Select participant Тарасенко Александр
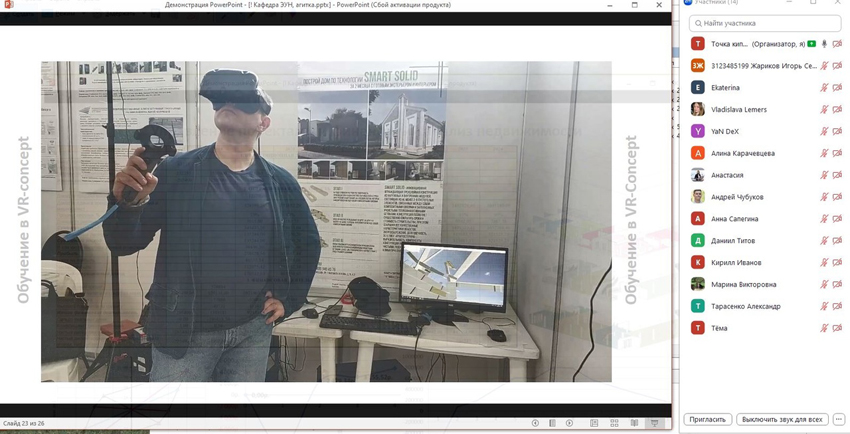850x434 pixels. [x=765, y=306]
